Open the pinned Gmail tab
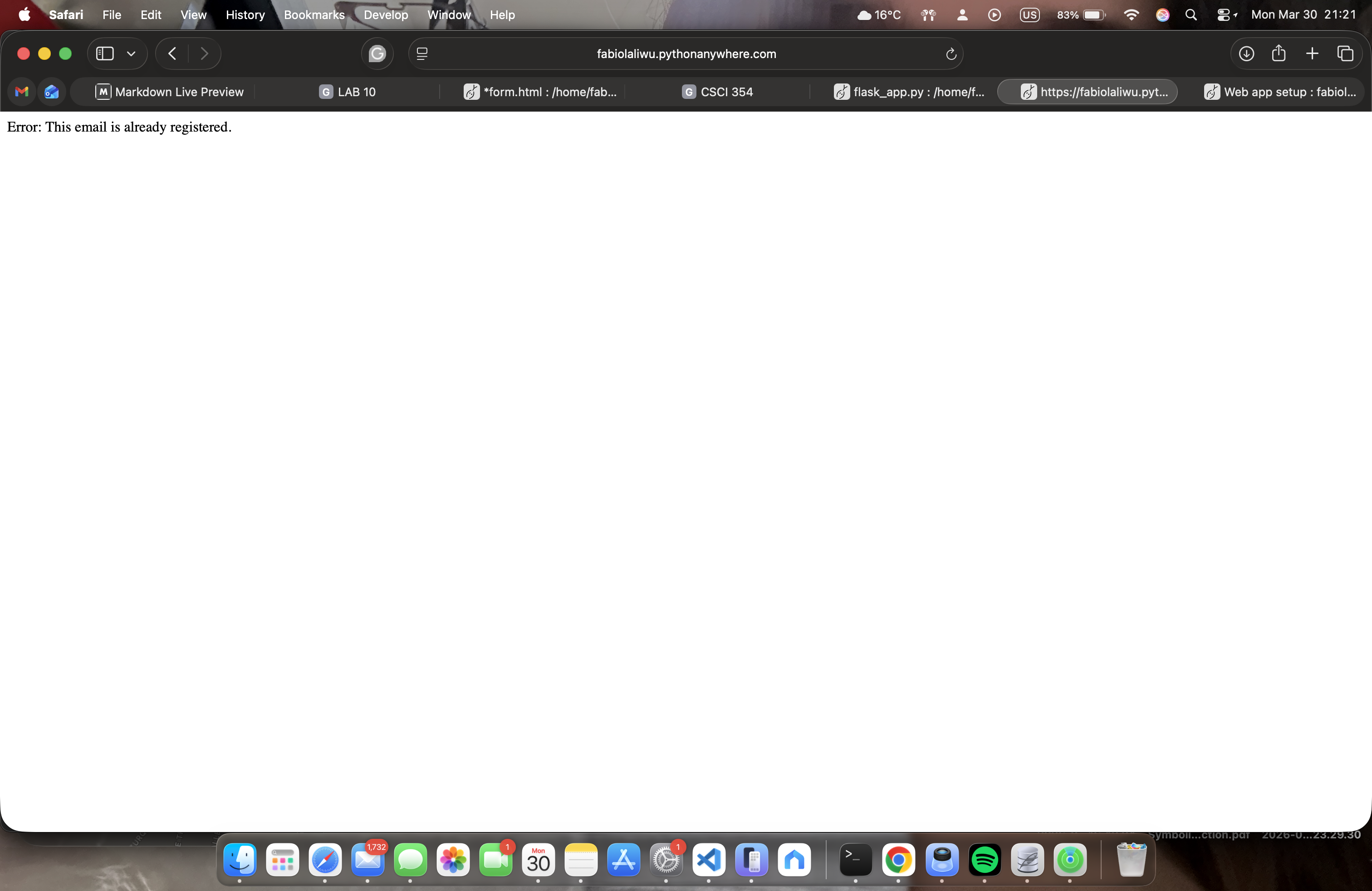The width and height of the screenshot is (1372, 891). (22, 92)
